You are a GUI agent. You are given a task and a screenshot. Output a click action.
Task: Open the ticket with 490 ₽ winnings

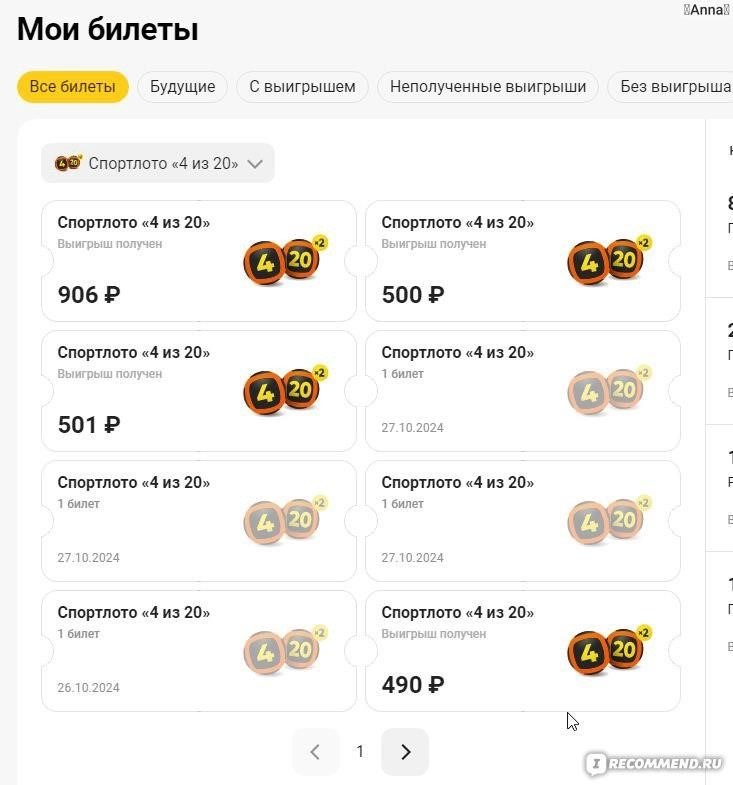coord(523,651)
